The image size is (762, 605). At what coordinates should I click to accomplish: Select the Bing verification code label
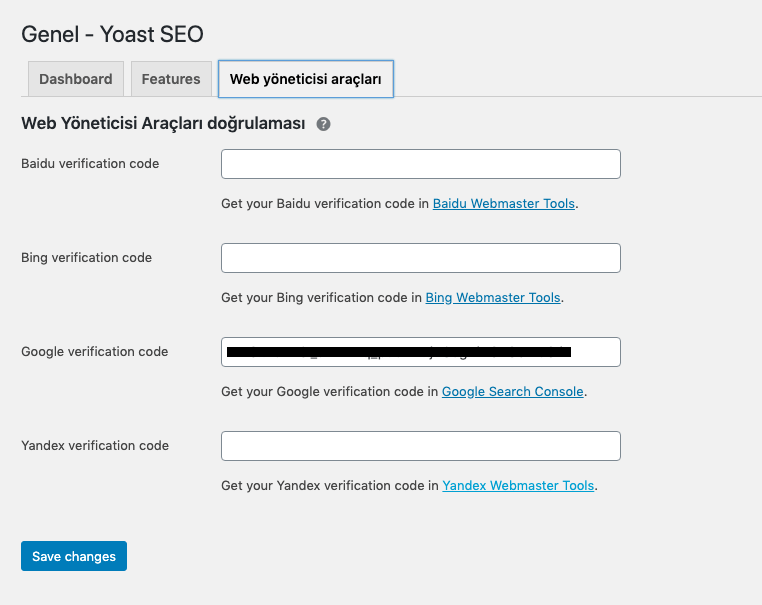coord(87,258)
